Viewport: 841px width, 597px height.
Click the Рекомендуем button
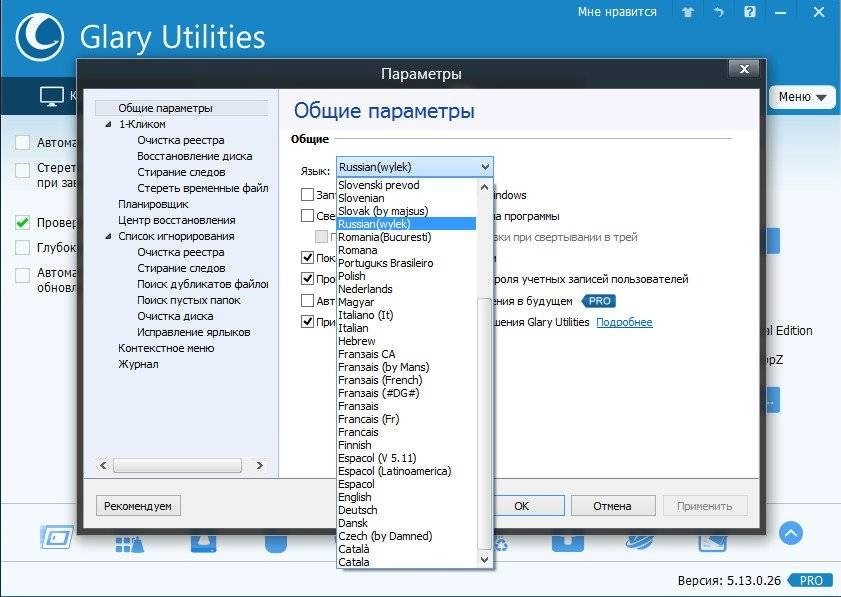(138, 506)
